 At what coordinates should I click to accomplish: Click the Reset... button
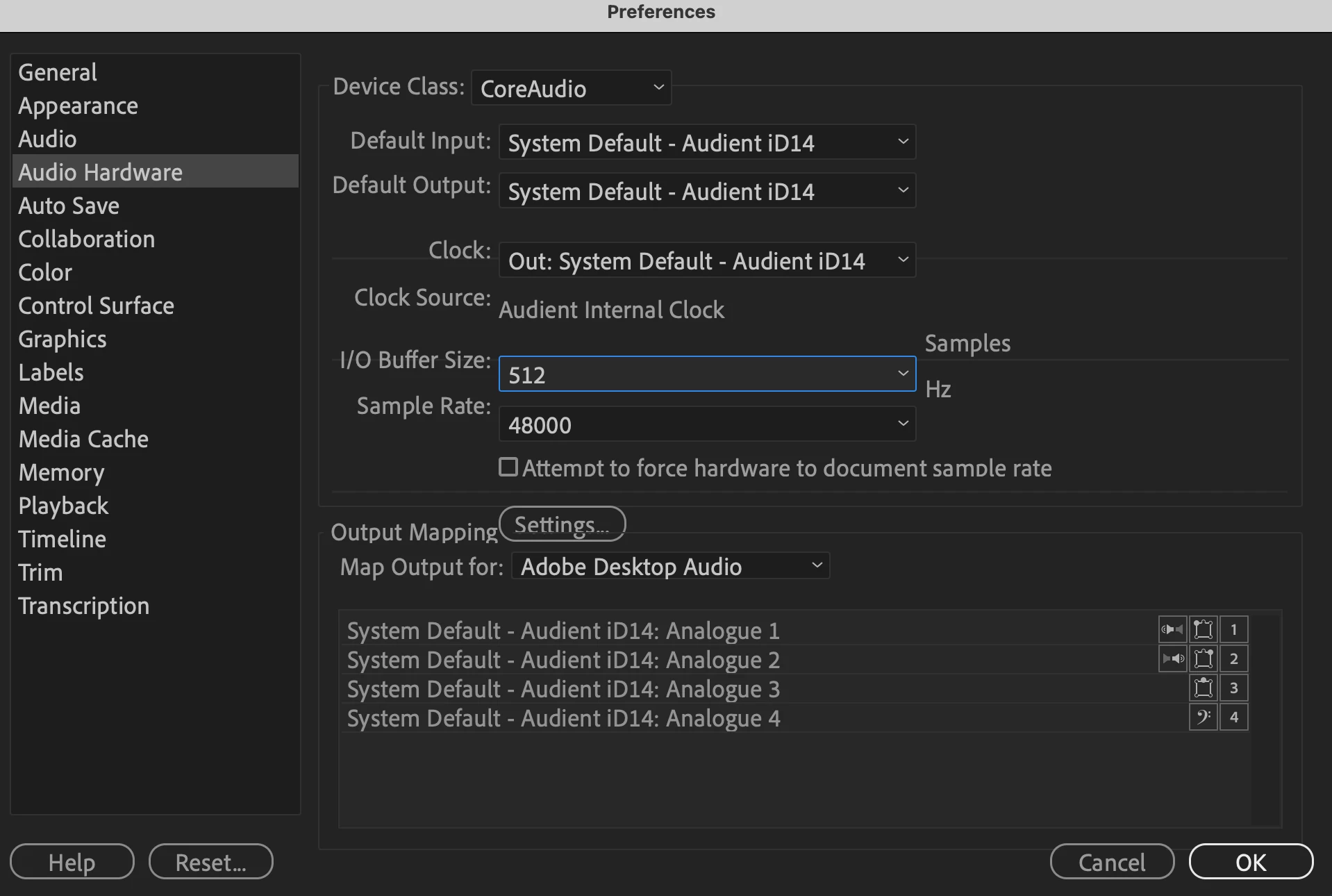pyautogui.click(x=210, y=861)
